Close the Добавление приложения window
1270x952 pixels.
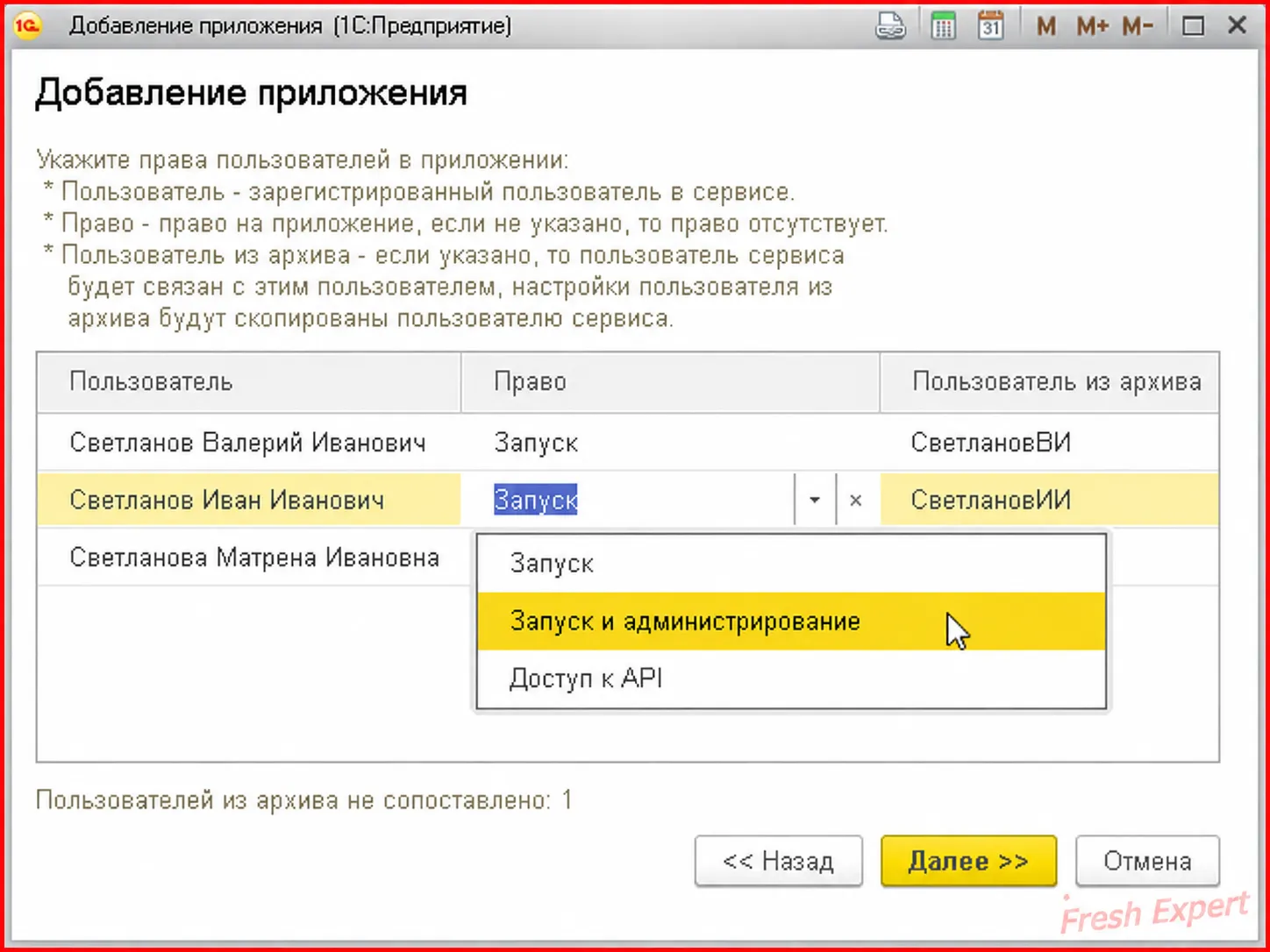[x=1238, y=26]
